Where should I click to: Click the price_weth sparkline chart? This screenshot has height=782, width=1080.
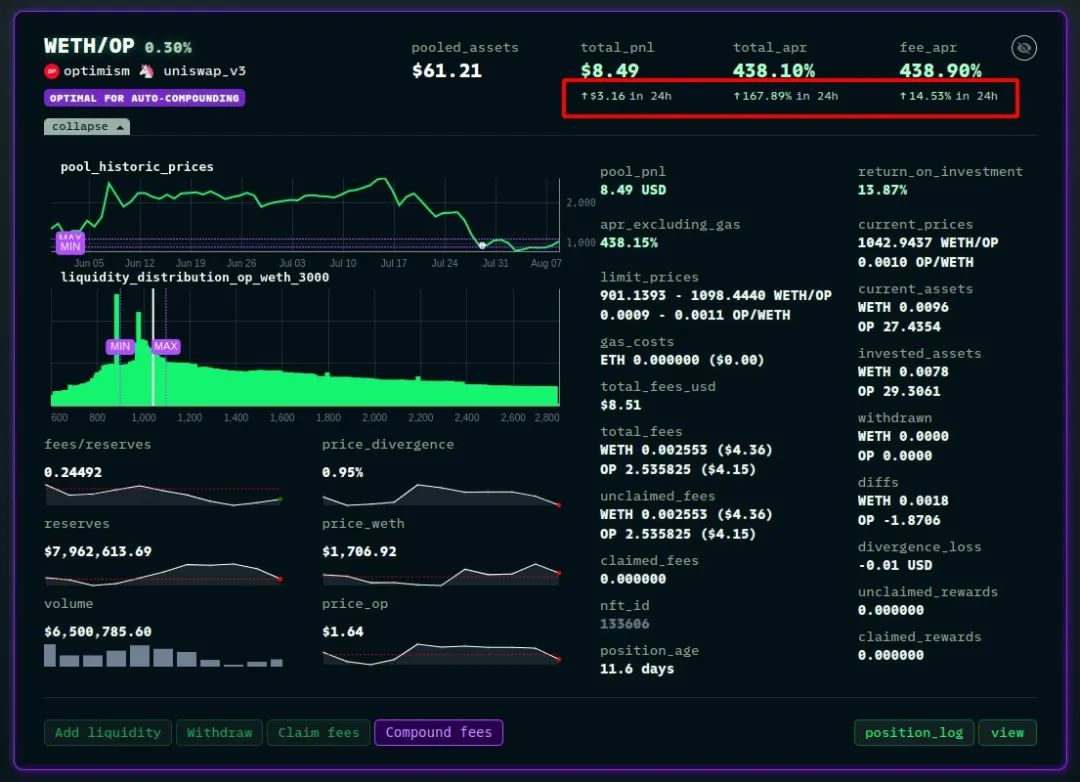pyautogui.click(x=440, y=575)
